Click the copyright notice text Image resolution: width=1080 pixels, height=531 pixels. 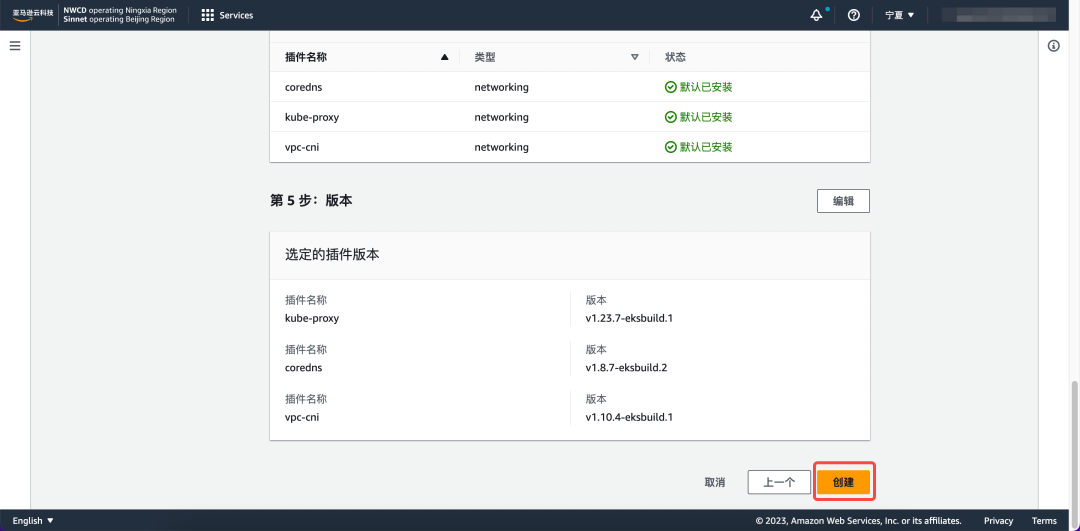(x=858, y=521)
